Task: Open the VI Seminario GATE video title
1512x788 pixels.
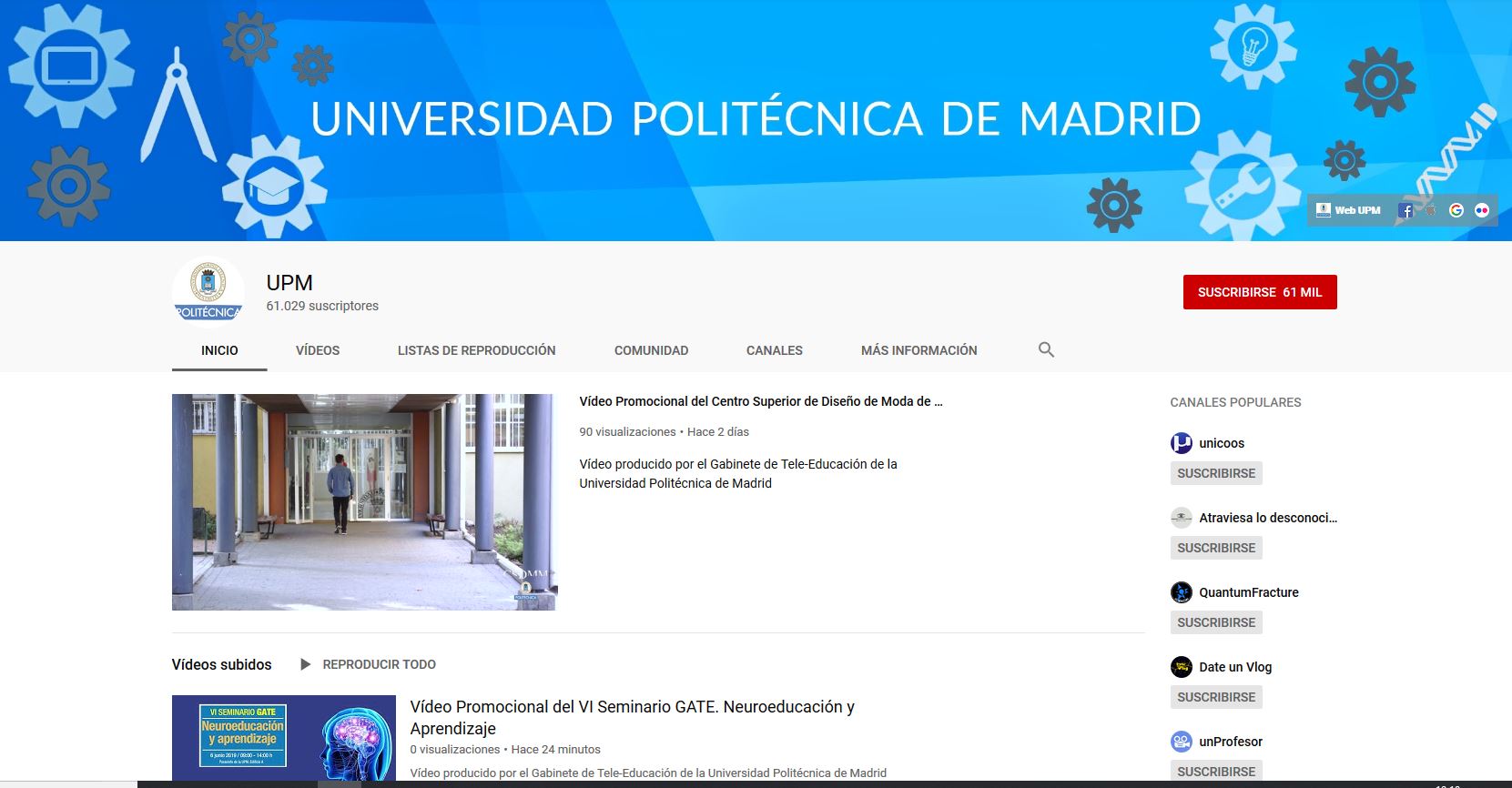Action: [x=632, y=717]
